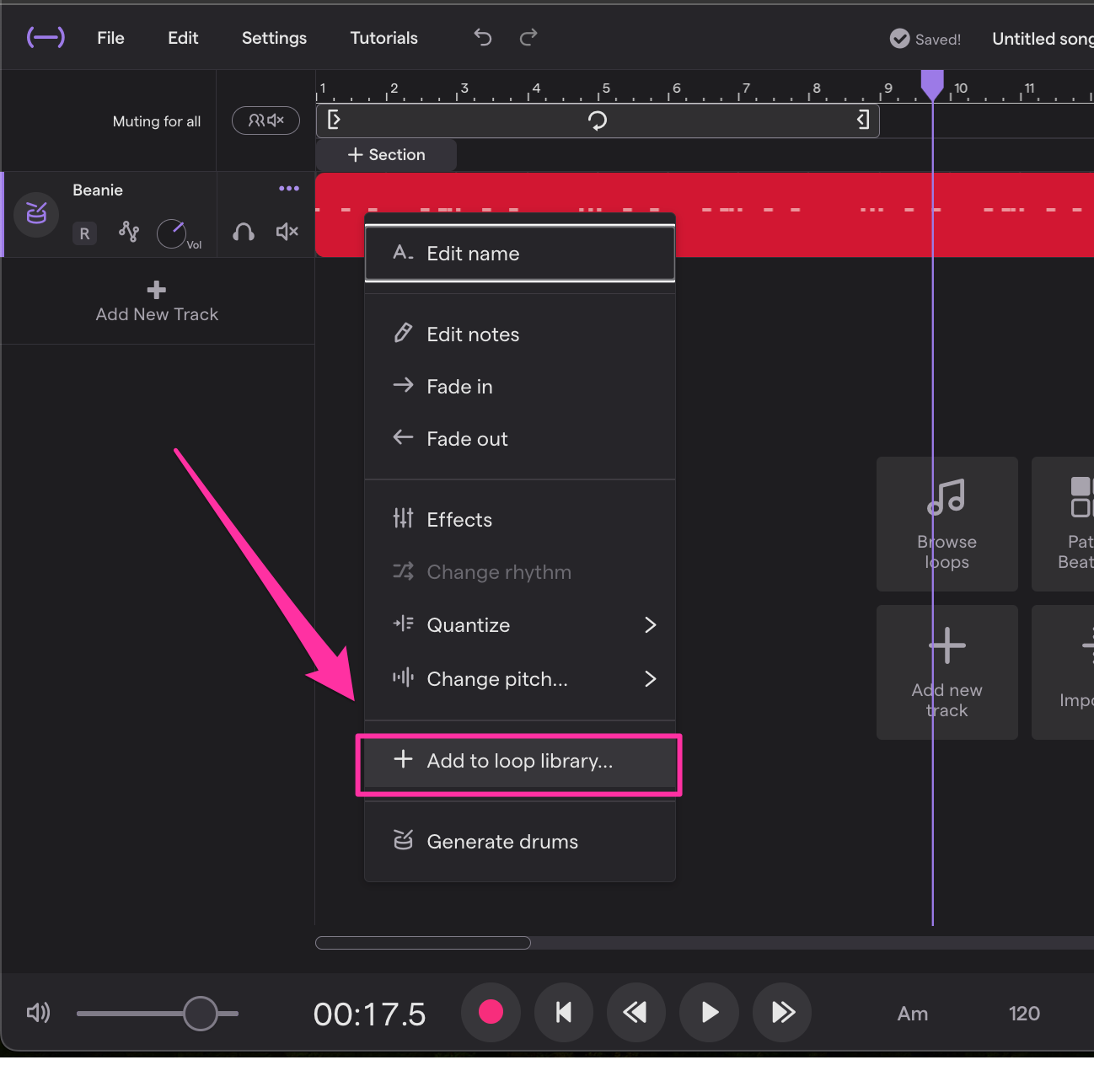Select Edit notes menu entry
The height and width of the screenshot is (1092, 1094).
point(520,335)
